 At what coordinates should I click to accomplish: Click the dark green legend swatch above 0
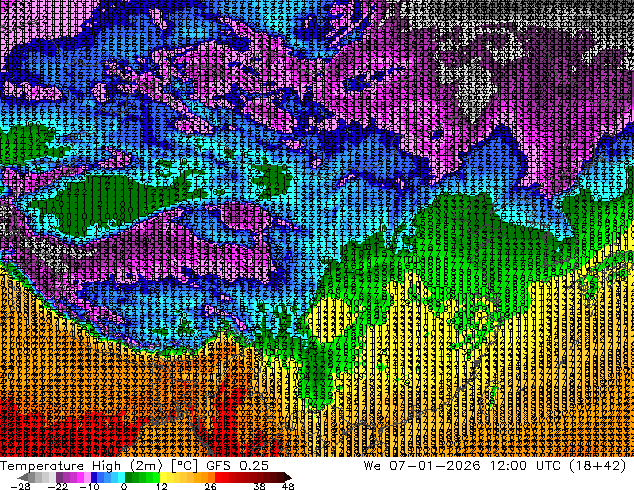coord(128,477)
